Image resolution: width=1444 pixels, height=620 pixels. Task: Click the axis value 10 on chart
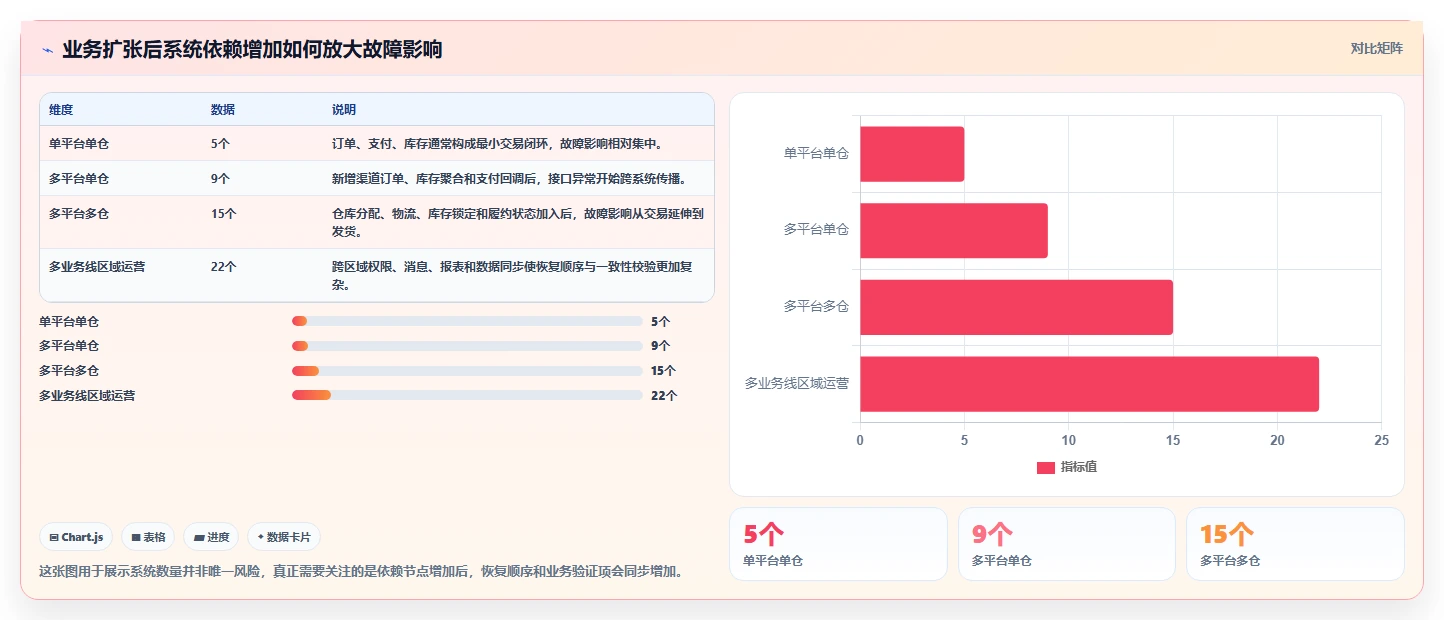click(x=1069, y=440)
